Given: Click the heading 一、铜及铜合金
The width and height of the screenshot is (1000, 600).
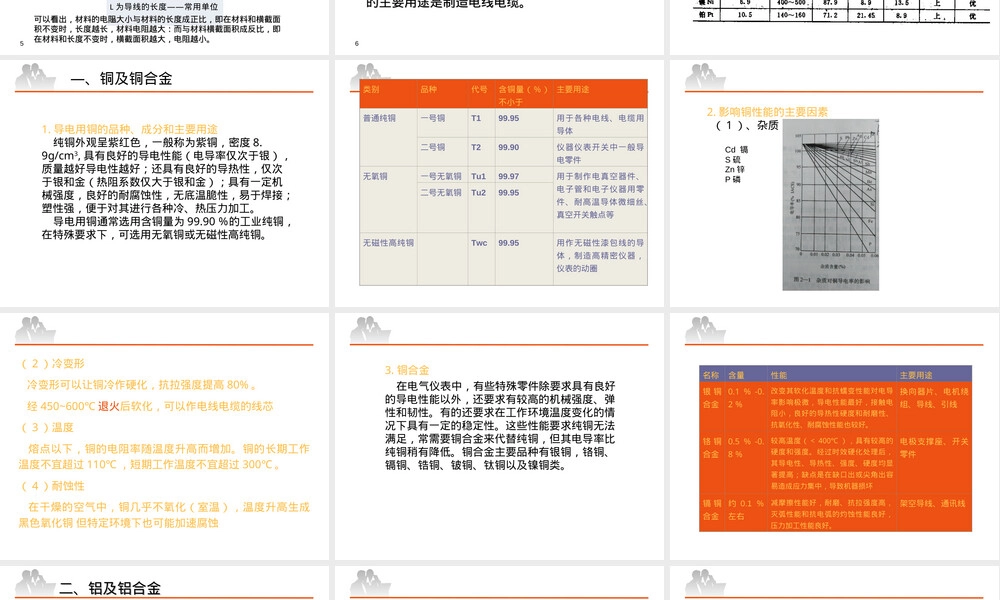Looking at the screenshot, I should 121,78.
